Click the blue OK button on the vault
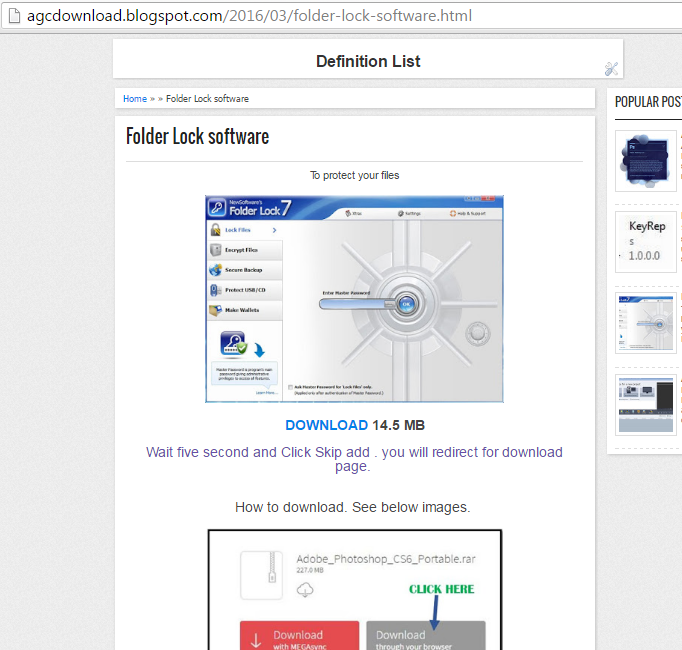This screenshot has height=650, width=682. click(x=406, y=304)
